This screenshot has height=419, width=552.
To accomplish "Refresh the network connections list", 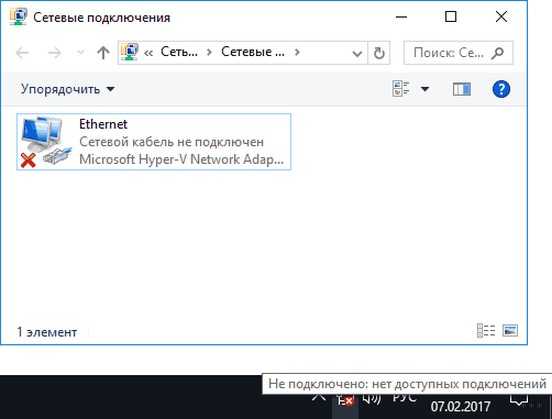I will click(x=379, y=53).
